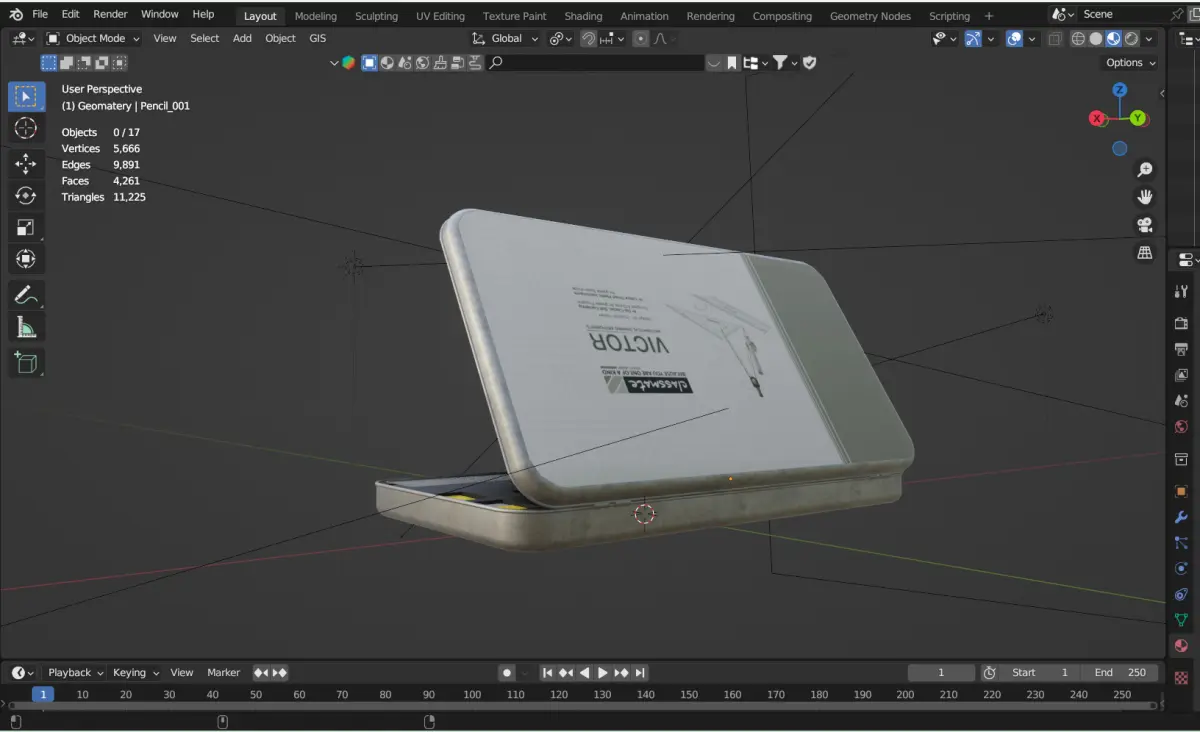Switch to material preview shading
Image resolution: width=1200 pixels, height=732 pixels.
[1113, 38]
